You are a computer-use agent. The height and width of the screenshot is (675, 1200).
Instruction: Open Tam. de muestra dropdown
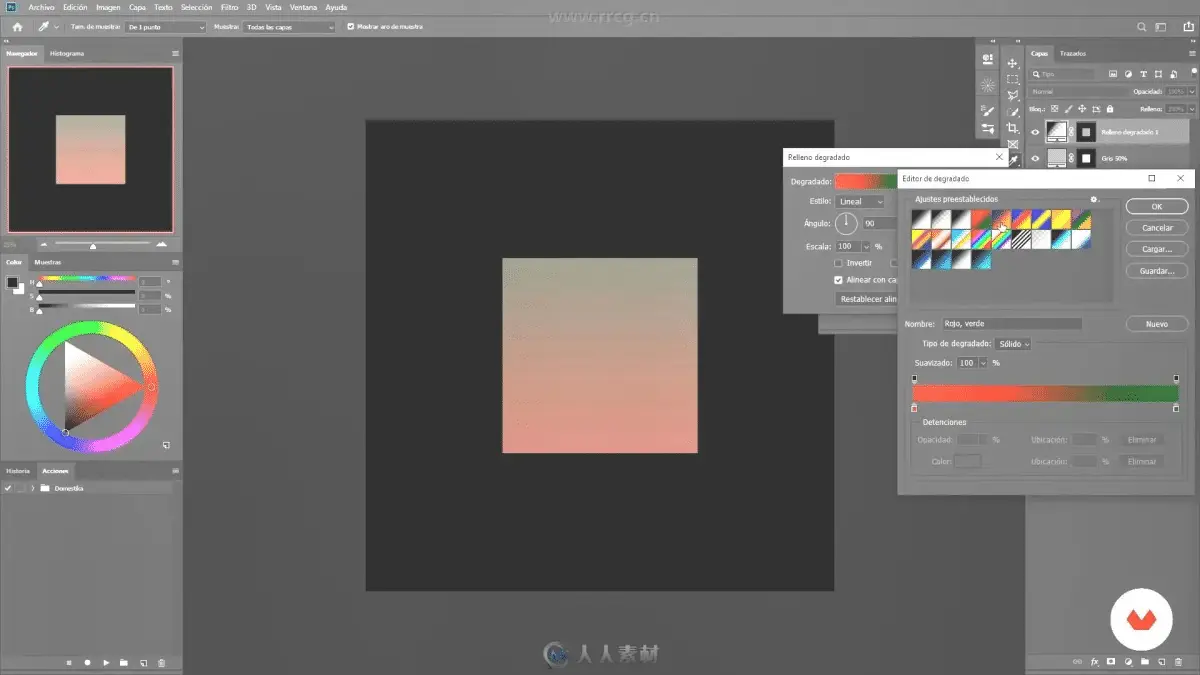tap(166, 27)
